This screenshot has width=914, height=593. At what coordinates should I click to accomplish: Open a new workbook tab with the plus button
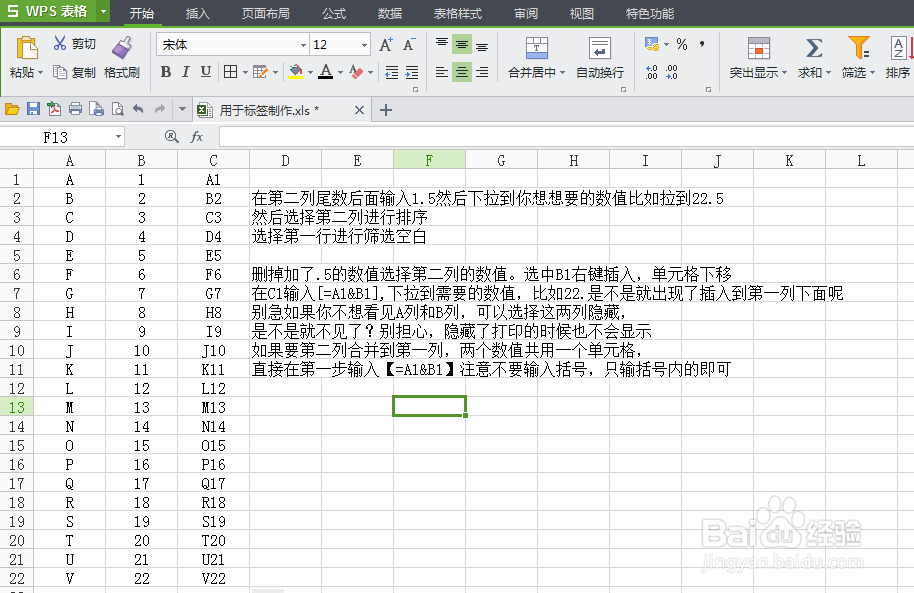[x=386, y=110]
